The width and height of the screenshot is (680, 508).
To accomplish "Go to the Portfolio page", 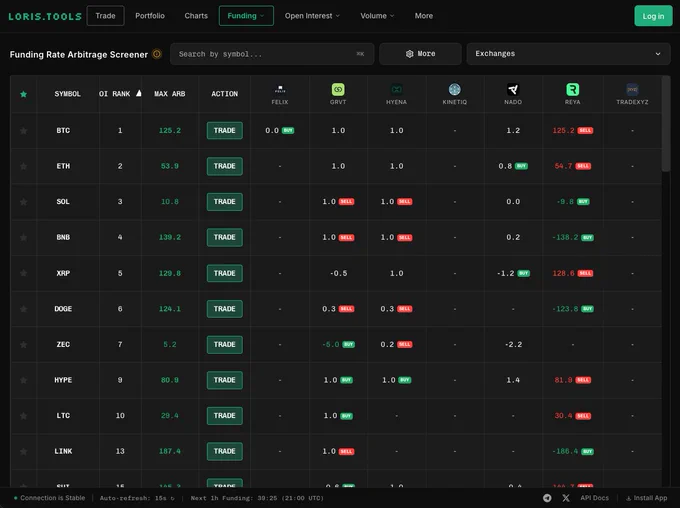I will (x=150, y=16).
